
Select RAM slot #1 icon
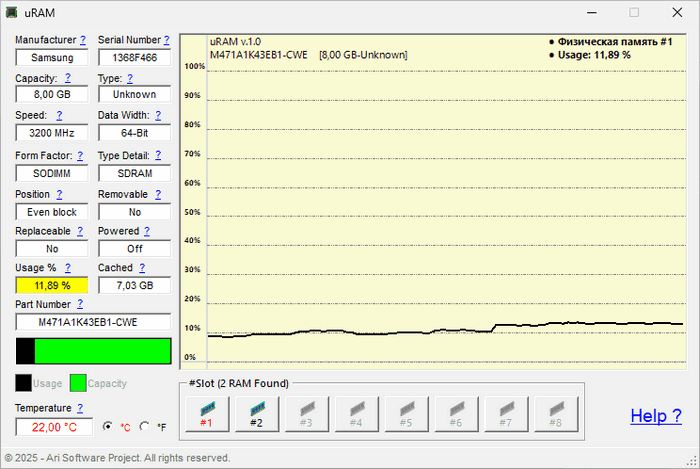207,414
